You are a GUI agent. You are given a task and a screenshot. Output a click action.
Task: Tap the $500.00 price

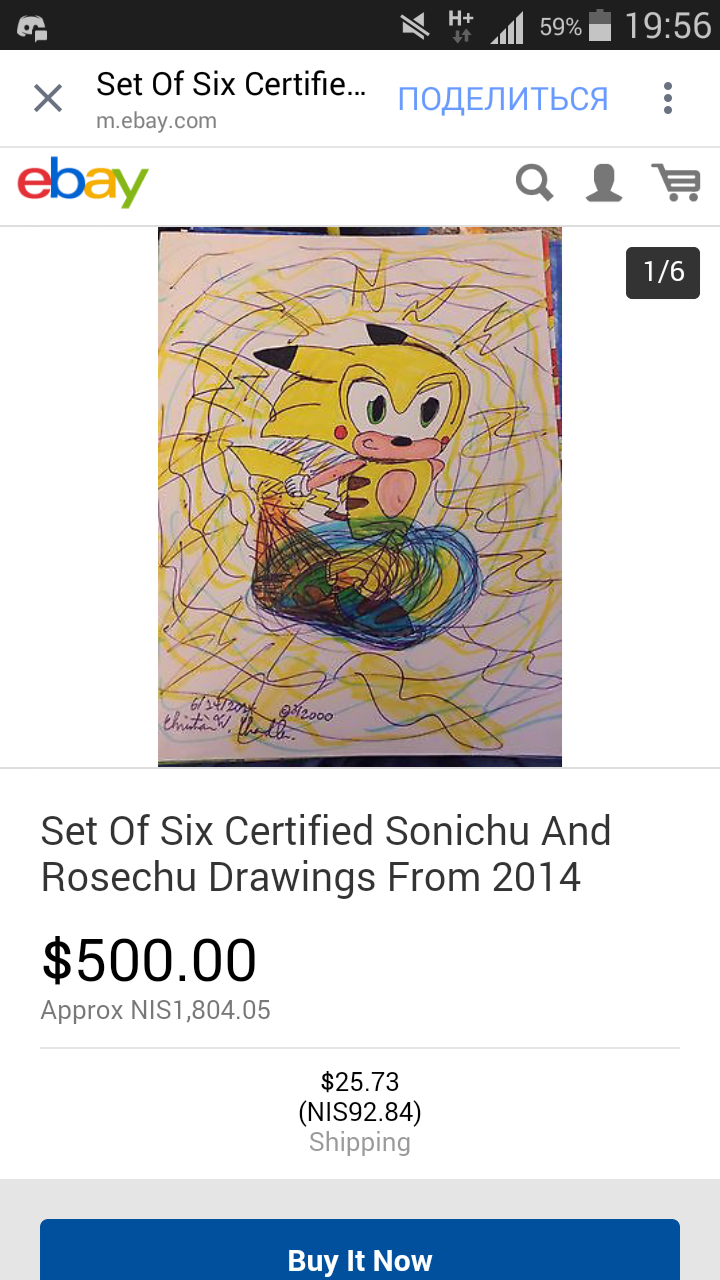(149, 960)
